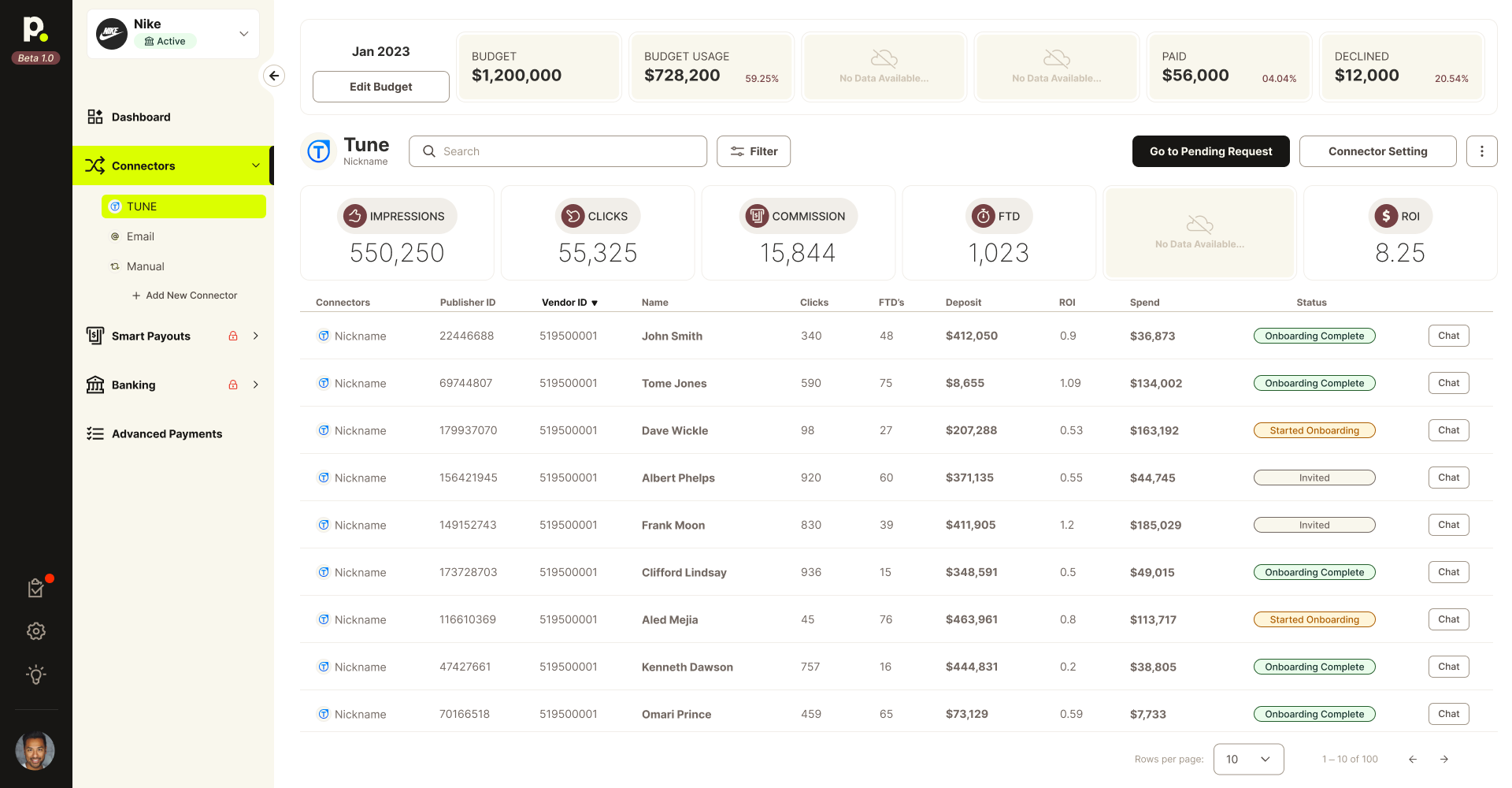Click the user profile avatar
The width and height of the screenshot is (1512, 788).
(x=35, y=751)
